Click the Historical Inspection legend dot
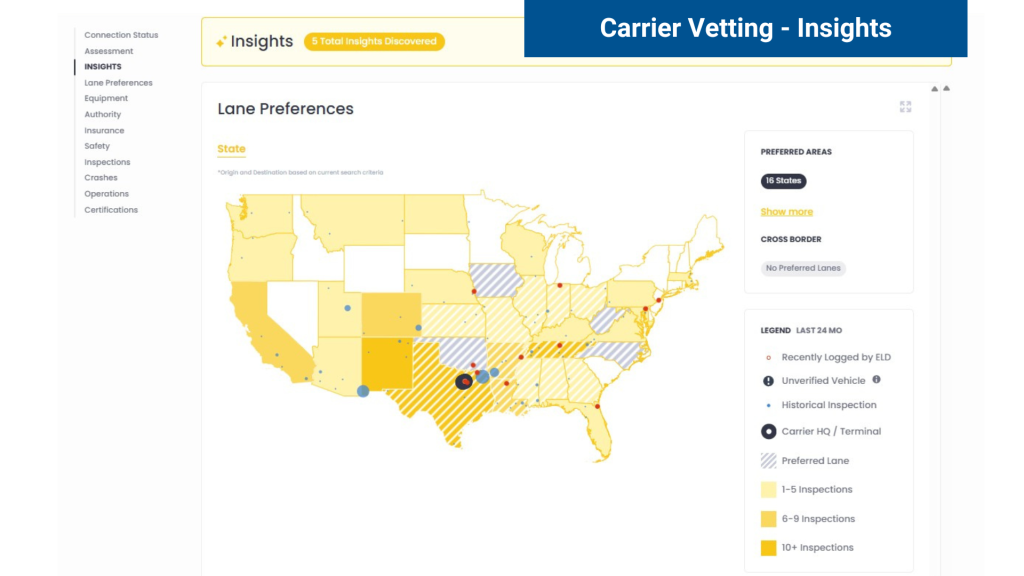The image size is (1024, 576). (768, 406)
